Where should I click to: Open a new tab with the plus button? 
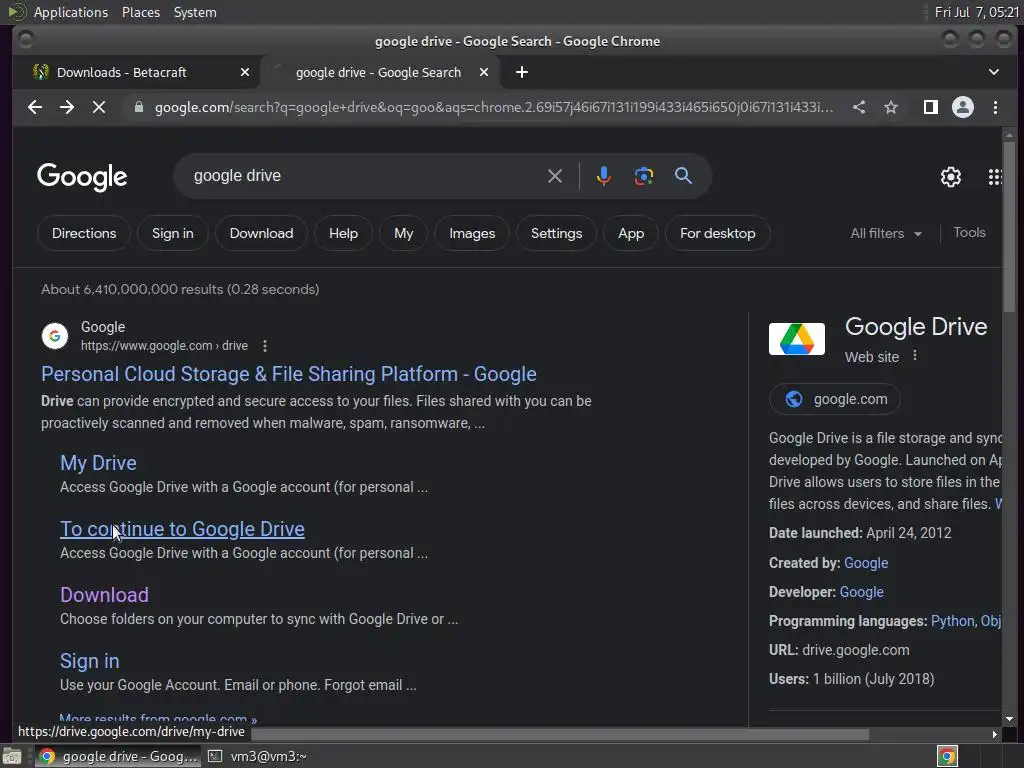click(522, 72)
